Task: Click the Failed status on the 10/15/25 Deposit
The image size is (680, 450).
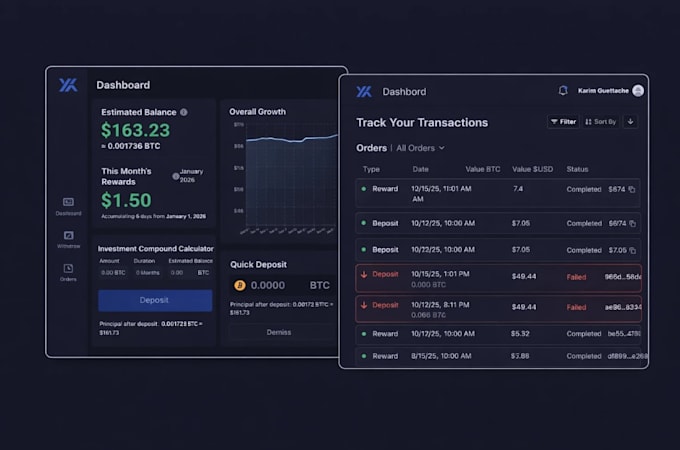Action: click(576, 277)
